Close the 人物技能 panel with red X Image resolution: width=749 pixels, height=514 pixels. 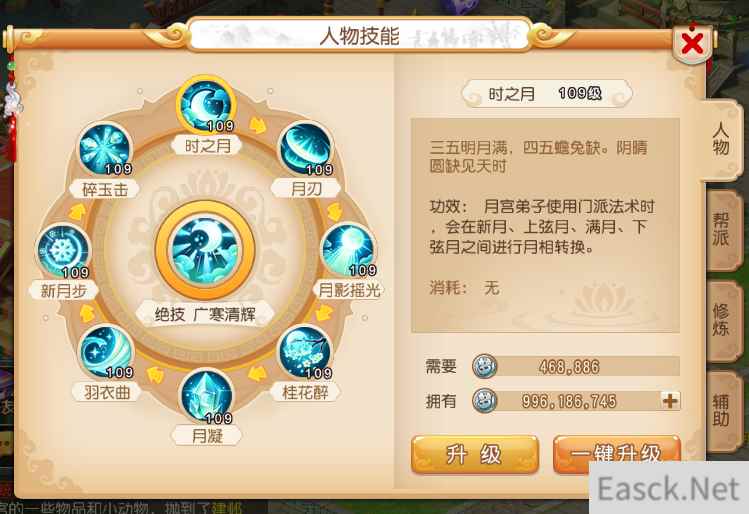pyautogui.click(x=692, y=44)
